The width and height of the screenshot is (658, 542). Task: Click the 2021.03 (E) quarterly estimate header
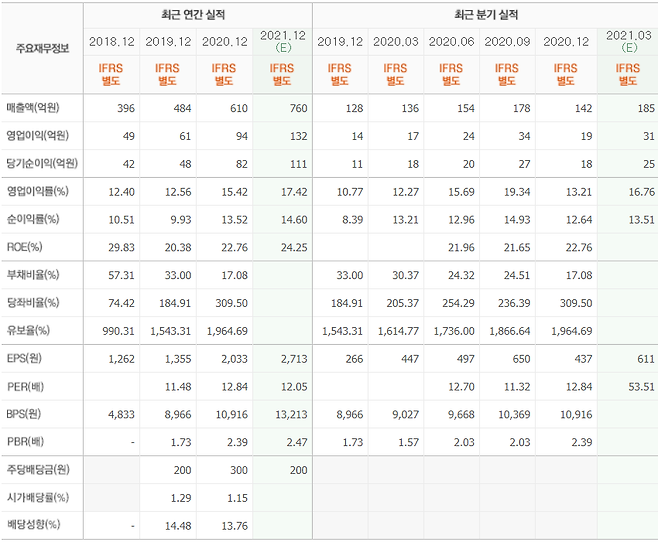click(x=629, y=41)
